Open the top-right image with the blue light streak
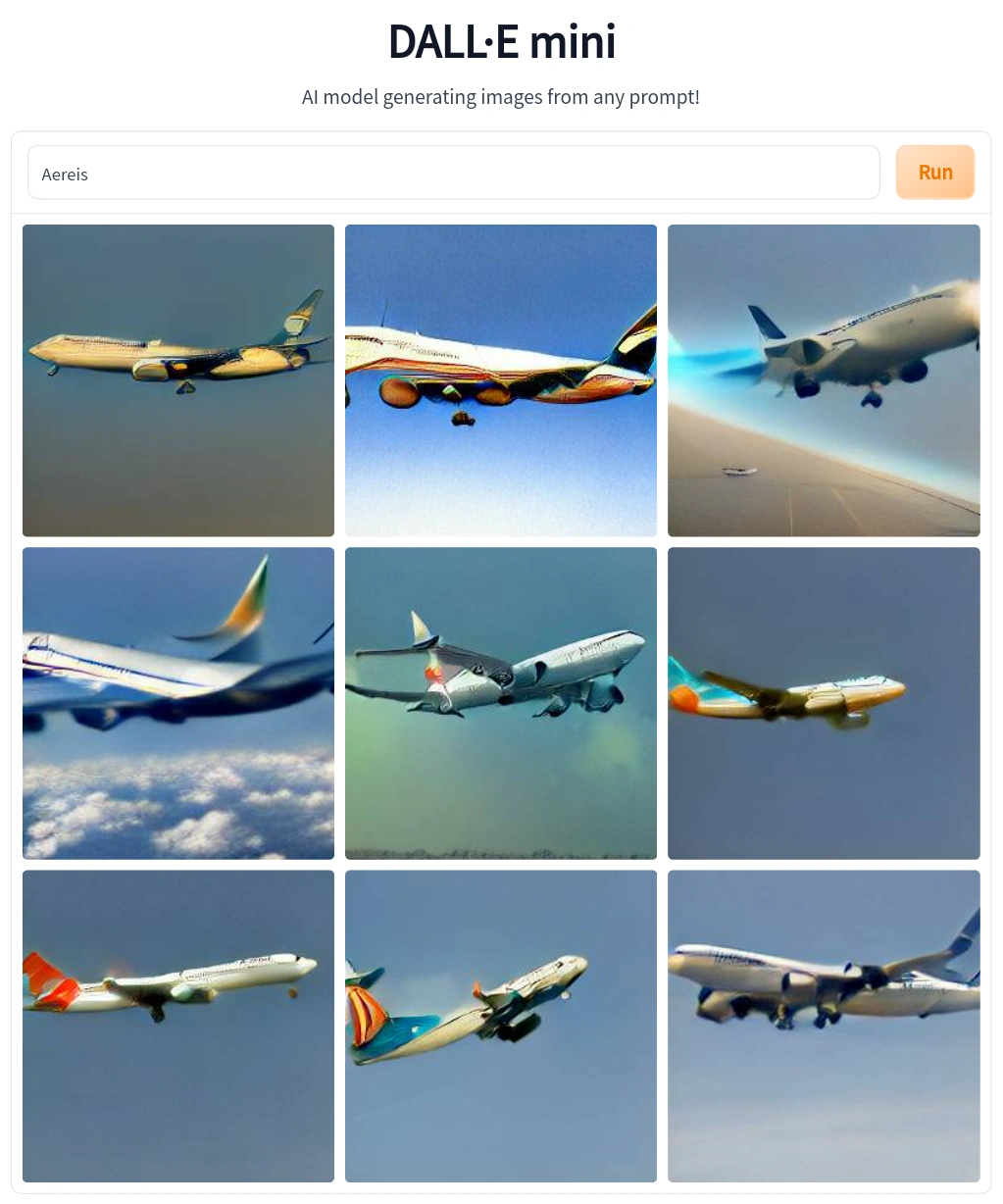The height and width of the screenshot is (1204, 1003). [824, 380]
